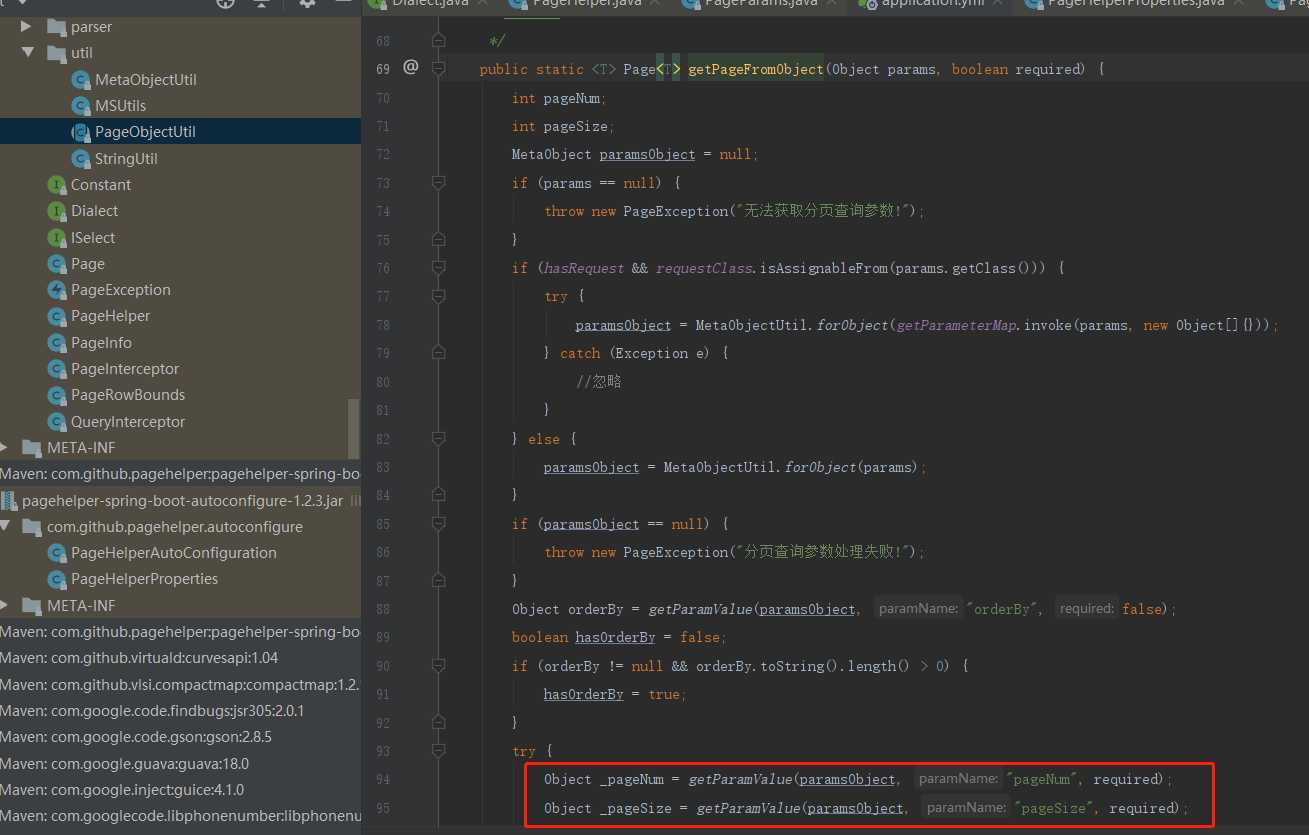Fold the if block at line 85
The width and height of the screenshot is (1309, 835).
coord(438,524)
